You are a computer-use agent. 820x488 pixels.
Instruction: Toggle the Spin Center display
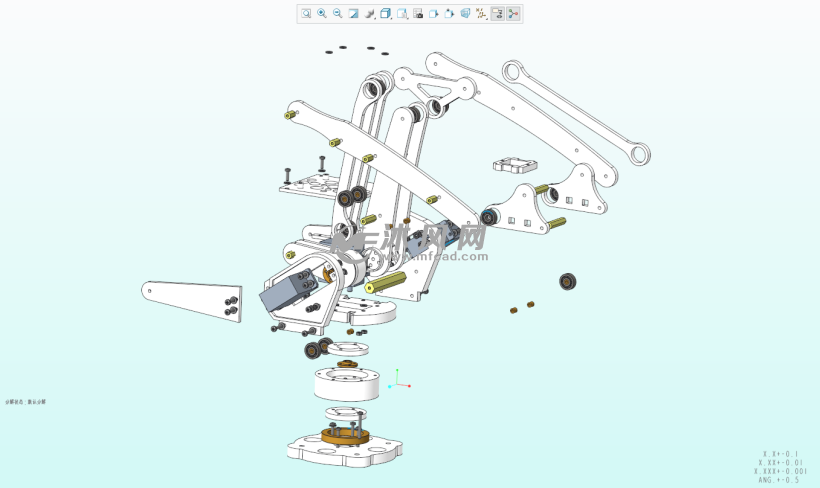pos(513,14)
